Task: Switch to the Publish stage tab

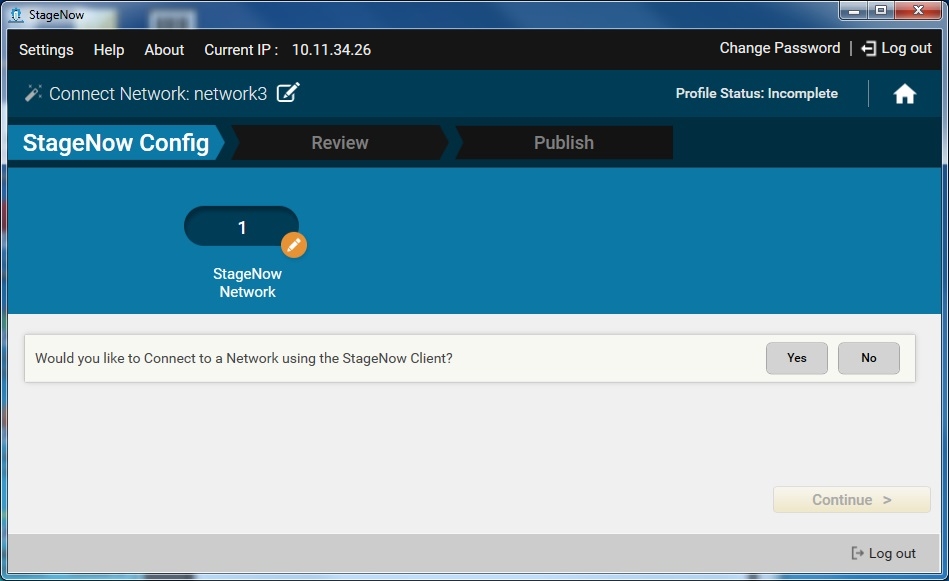Action: click(x=563, y=143)
